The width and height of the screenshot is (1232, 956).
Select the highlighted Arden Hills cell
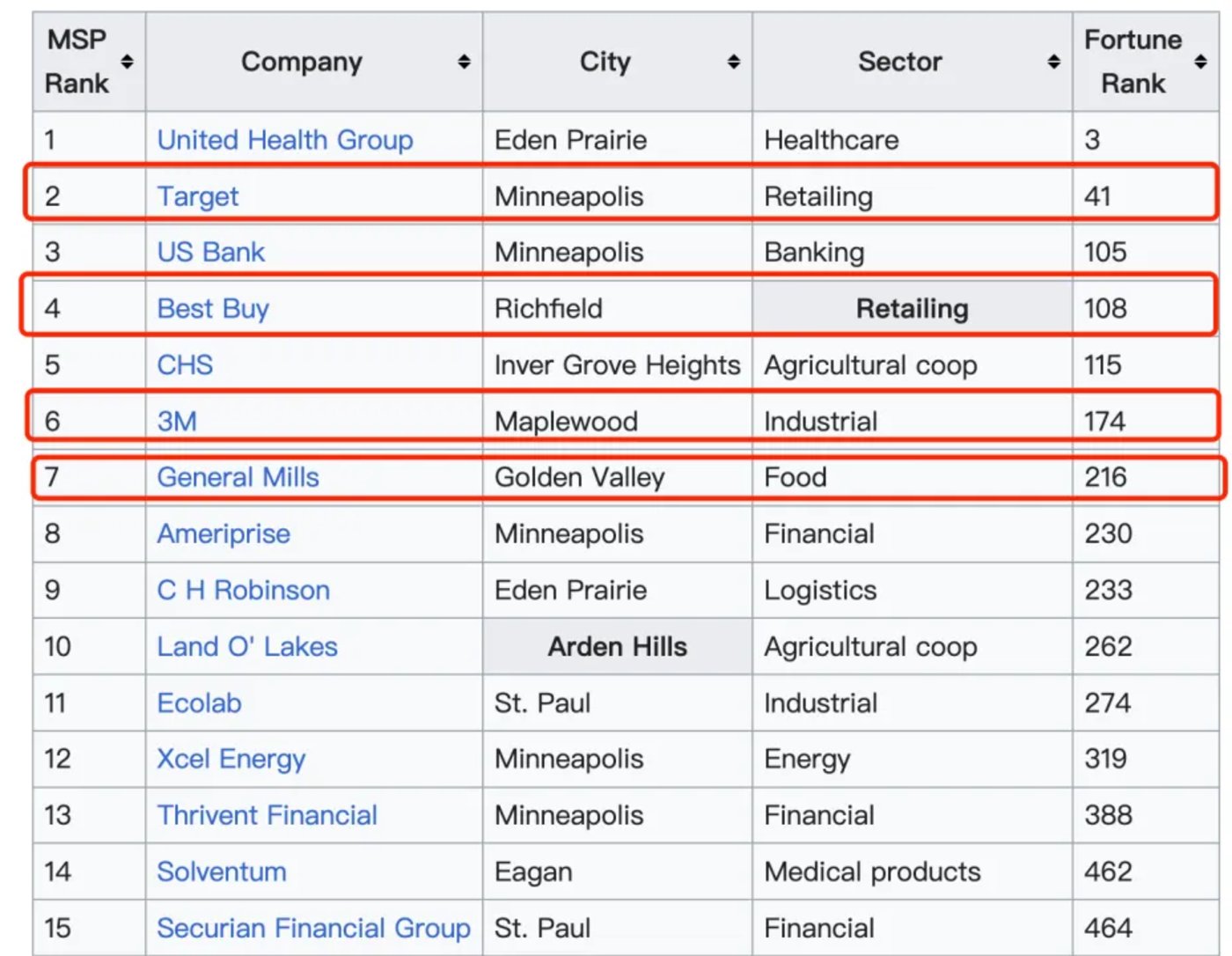tap(617, 647)
